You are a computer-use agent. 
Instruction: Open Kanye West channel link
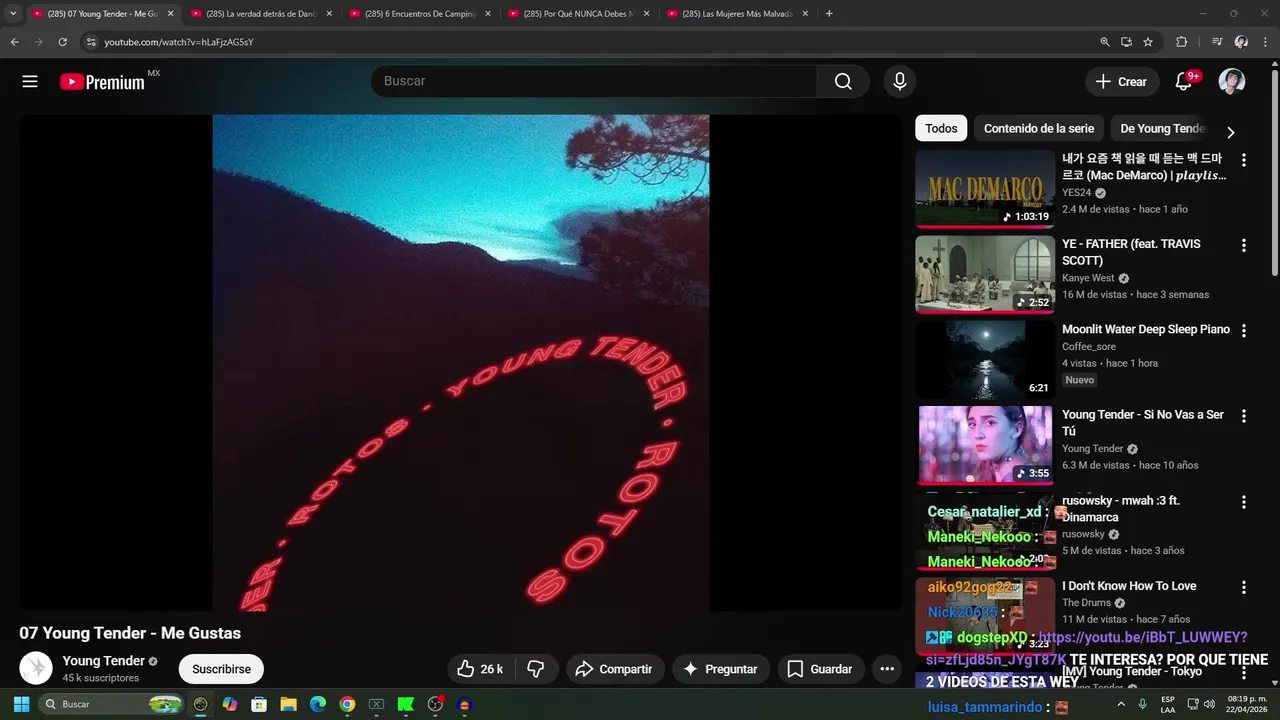pos(1088,278)
